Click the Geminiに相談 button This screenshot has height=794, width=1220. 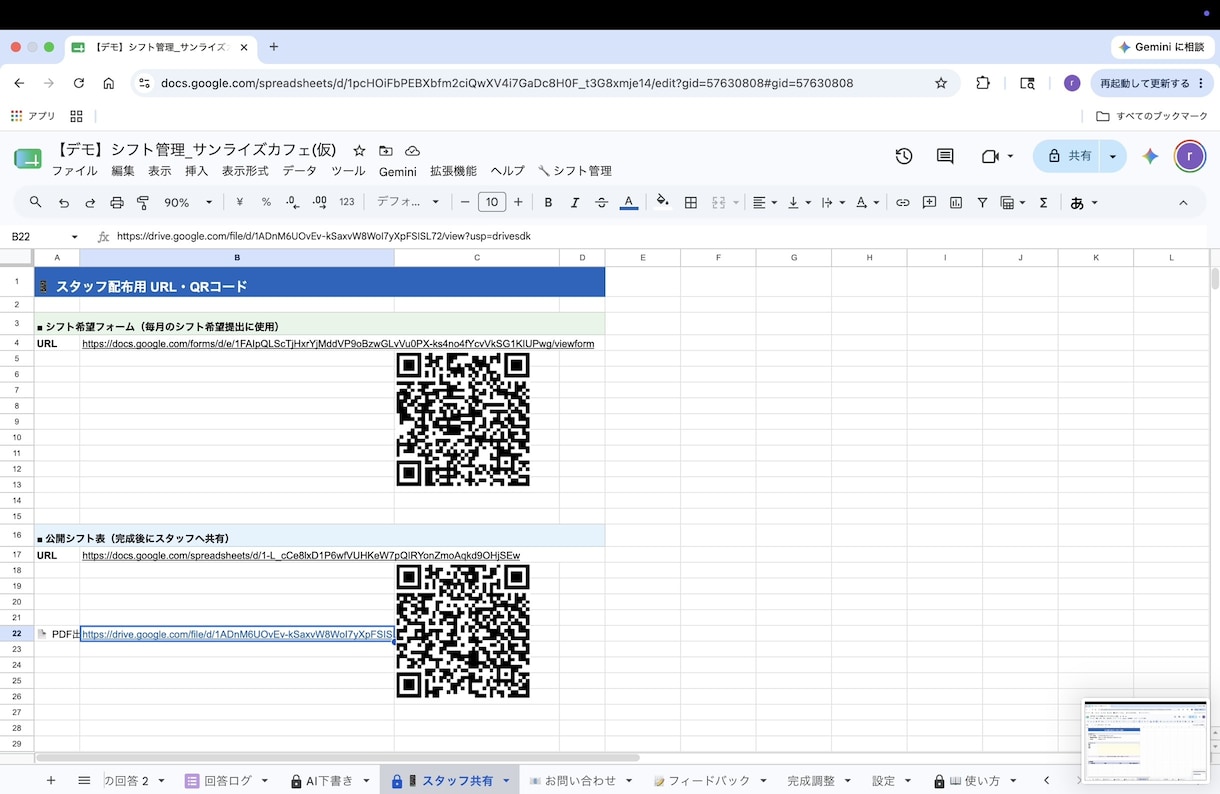coord(1161,47)
